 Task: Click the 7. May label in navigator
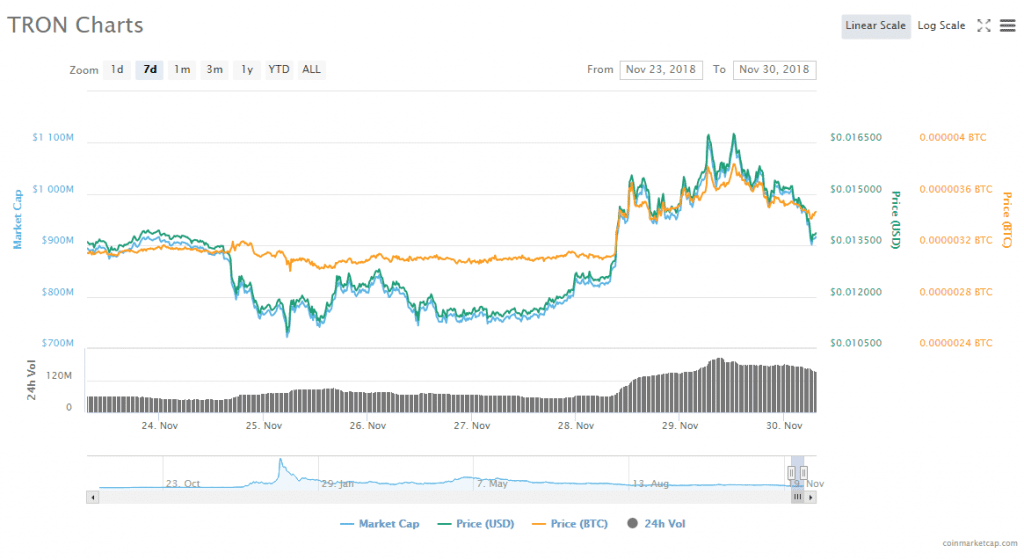(492, 484)
